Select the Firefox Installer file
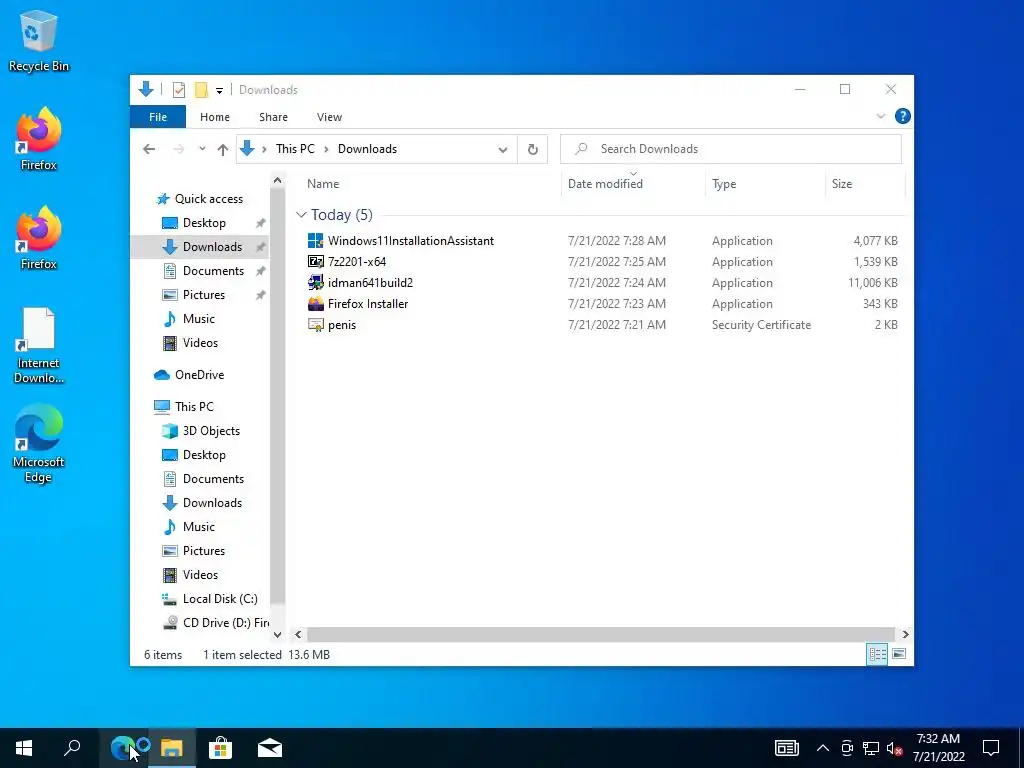Viewport: 1024px width, 768px height. coord(602,304)
